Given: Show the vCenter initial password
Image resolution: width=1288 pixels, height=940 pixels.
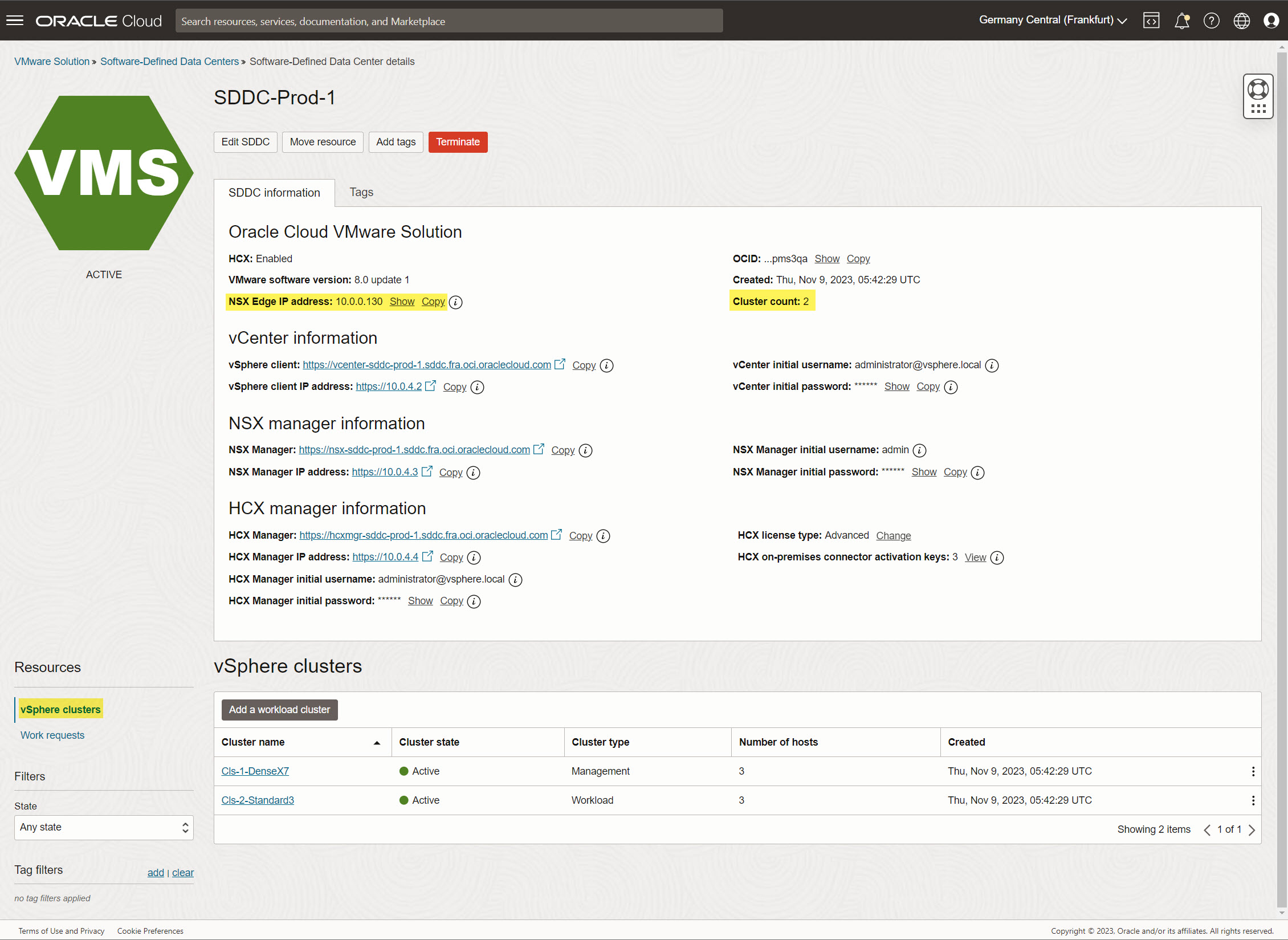Looking at the screenshot, I should pos(896,386).
